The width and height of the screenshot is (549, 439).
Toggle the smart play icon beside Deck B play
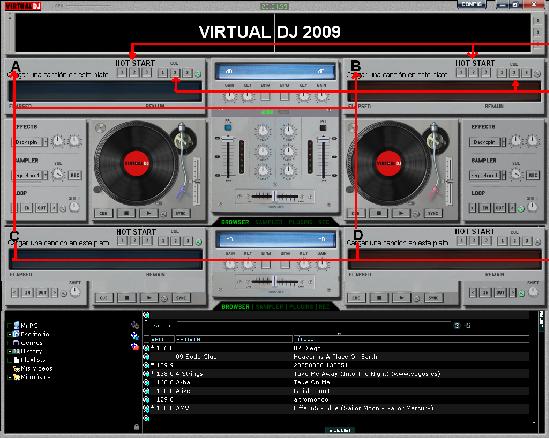(x=416, y=214)
